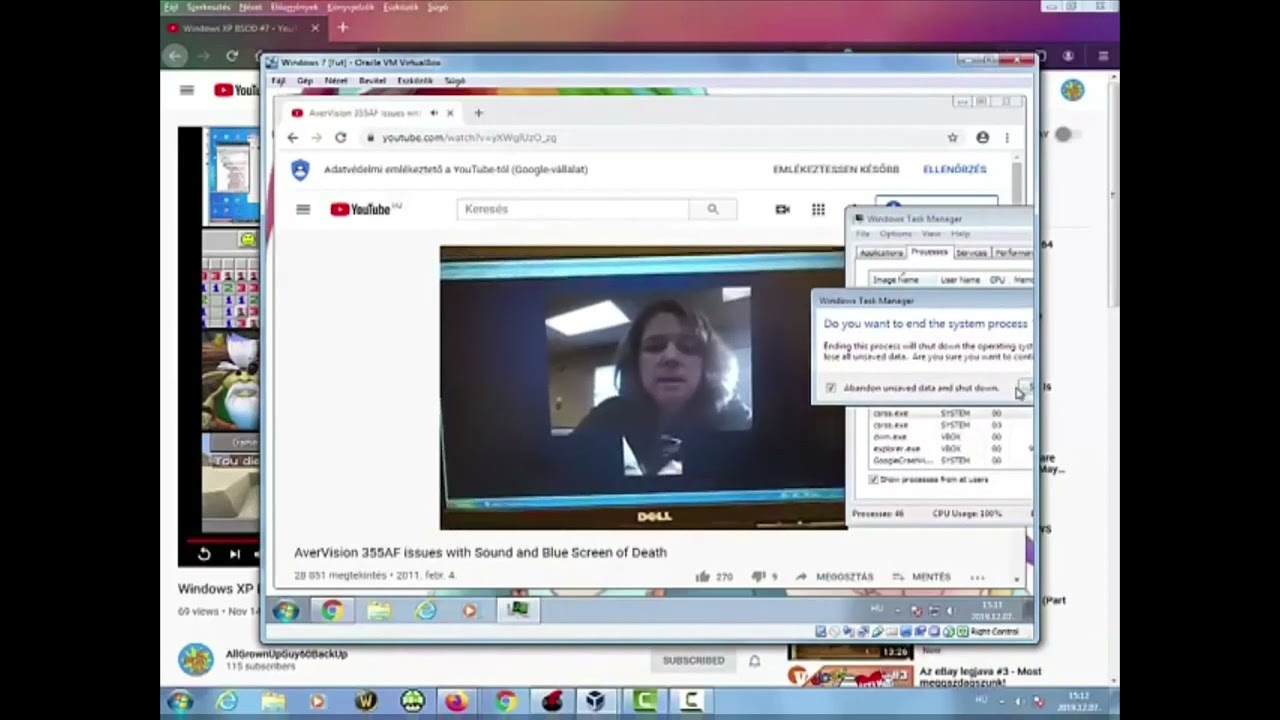Image resolution: width=1280 pixels, height=720 pixels.
Task: Open the Options menu in Task Manager
Action: pos(896,234)
